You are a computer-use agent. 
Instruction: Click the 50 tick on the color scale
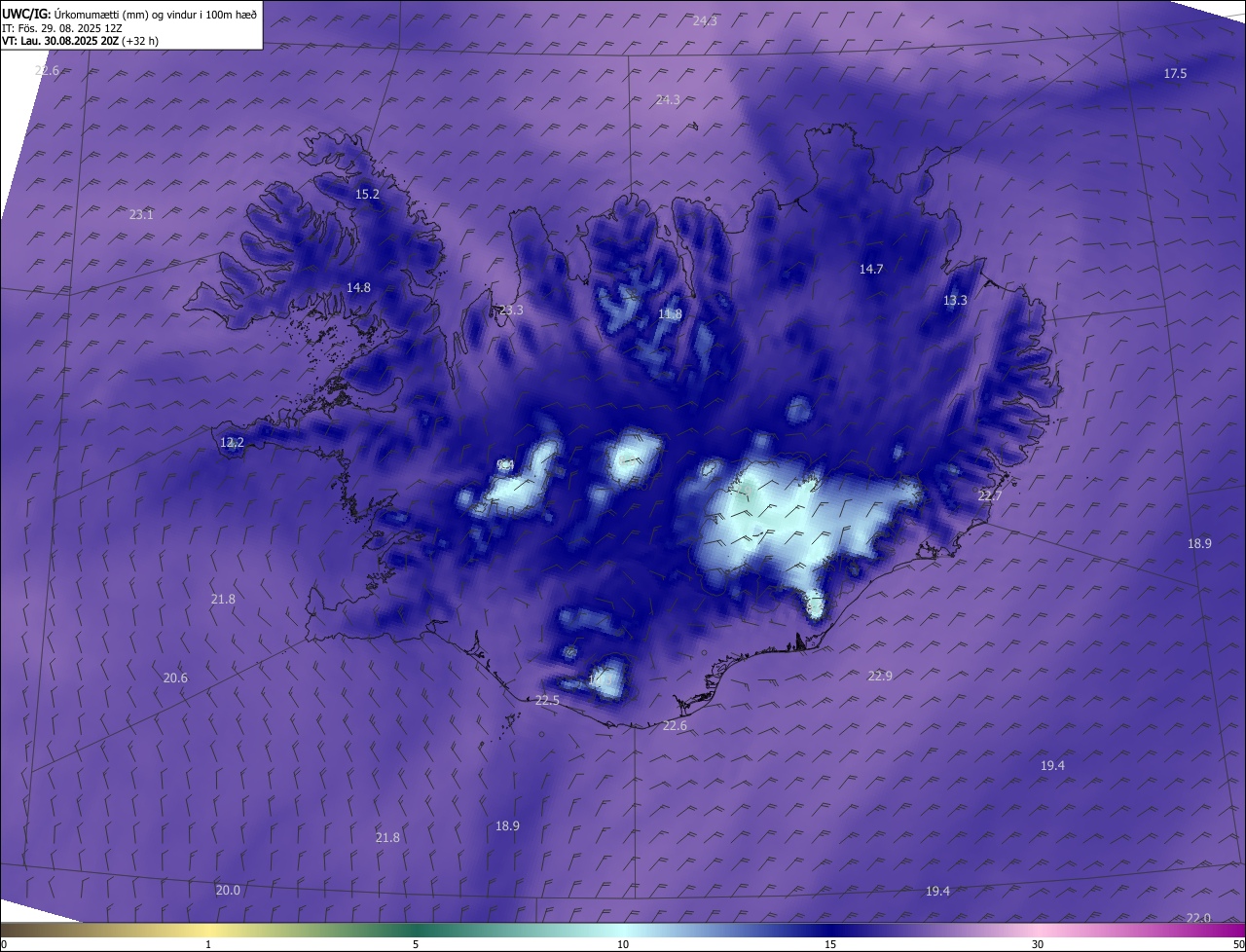1238,945
